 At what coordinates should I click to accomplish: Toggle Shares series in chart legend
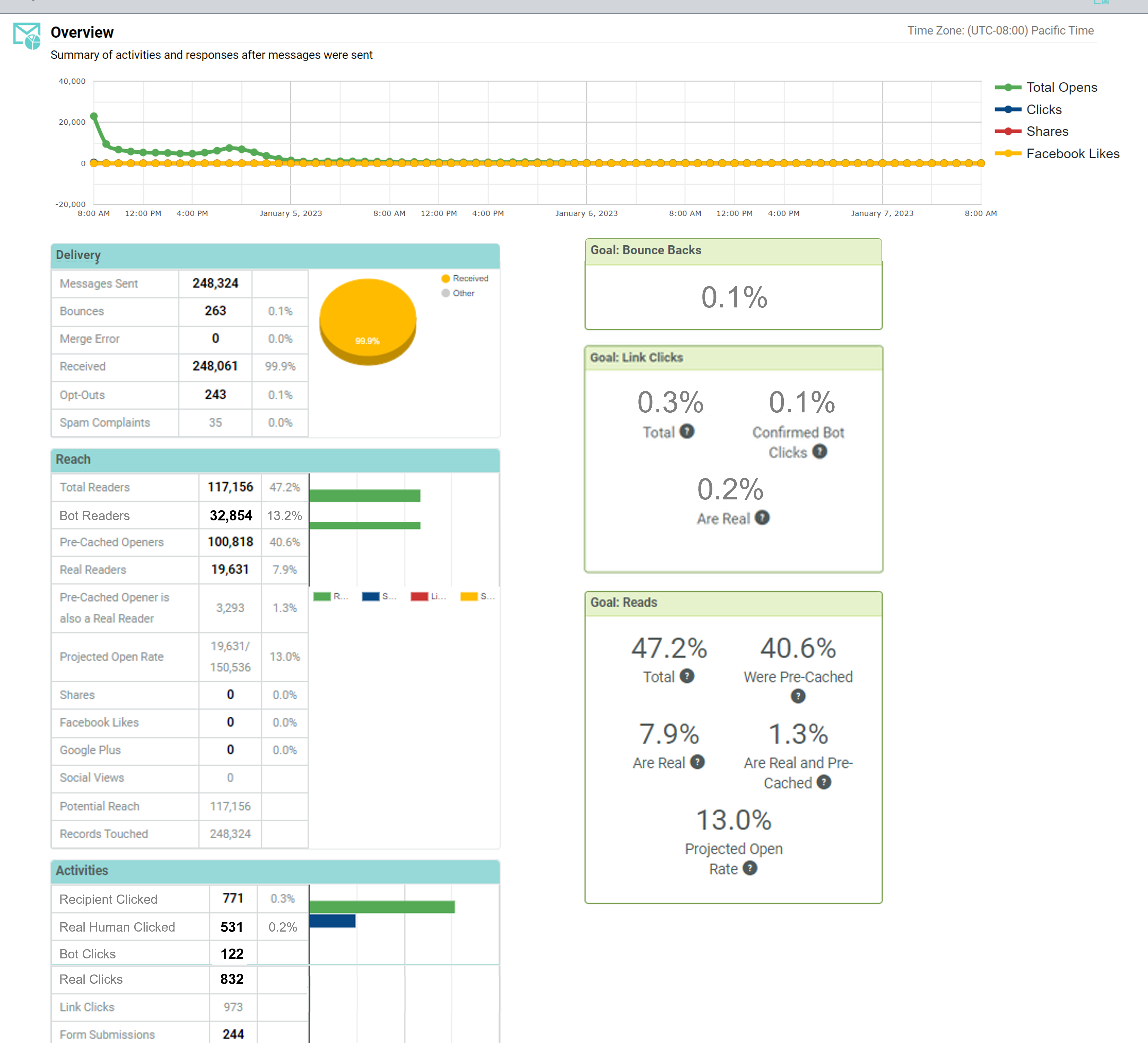coord(1047,131)
